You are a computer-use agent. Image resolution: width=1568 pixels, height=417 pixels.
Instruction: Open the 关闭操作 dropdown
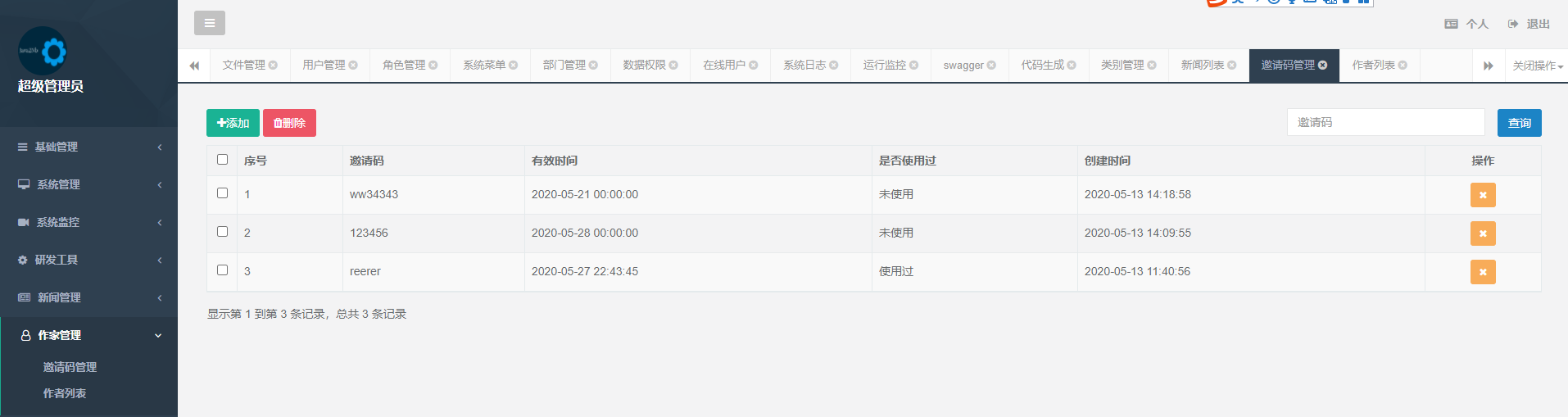point(1537,66)
